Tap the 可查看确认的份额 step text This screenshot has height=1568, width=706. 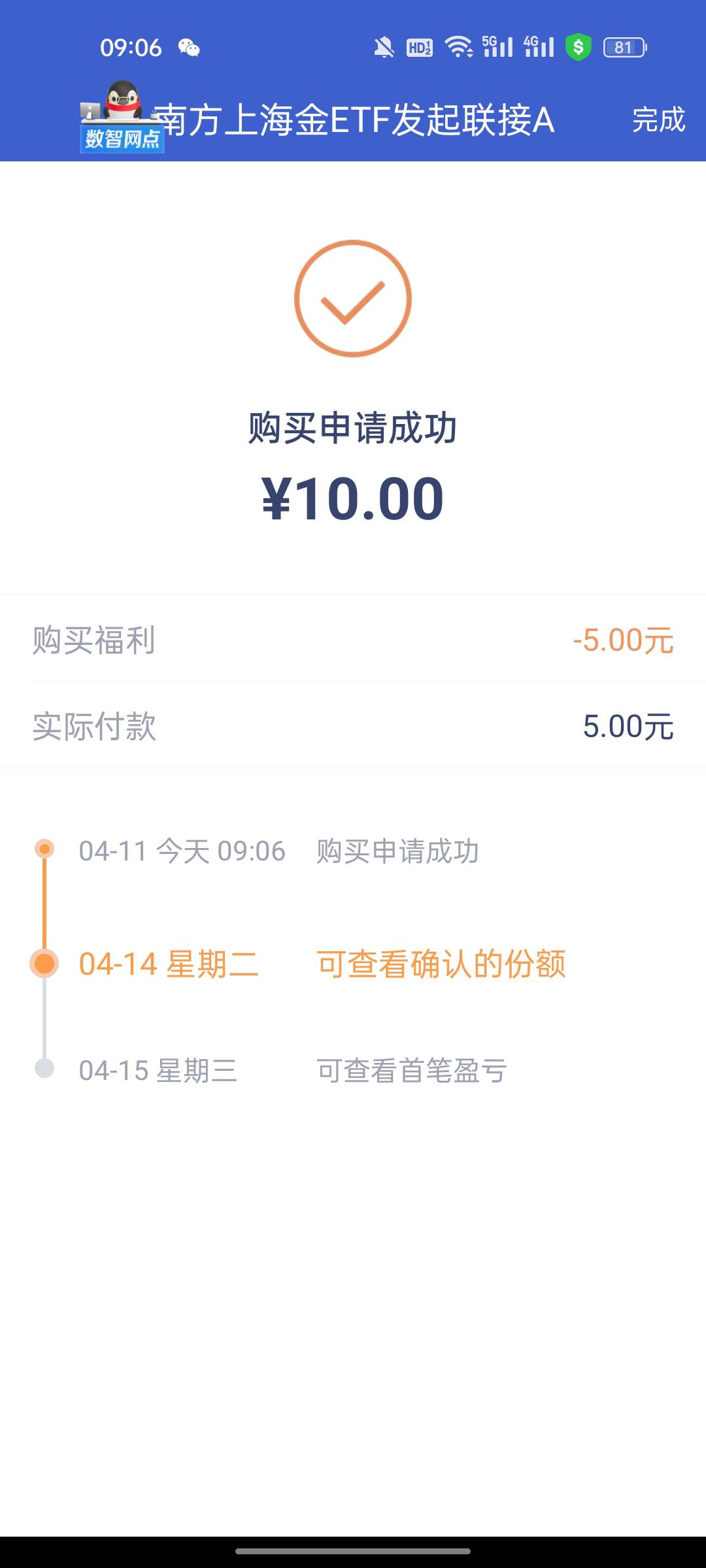pos(441,964)
